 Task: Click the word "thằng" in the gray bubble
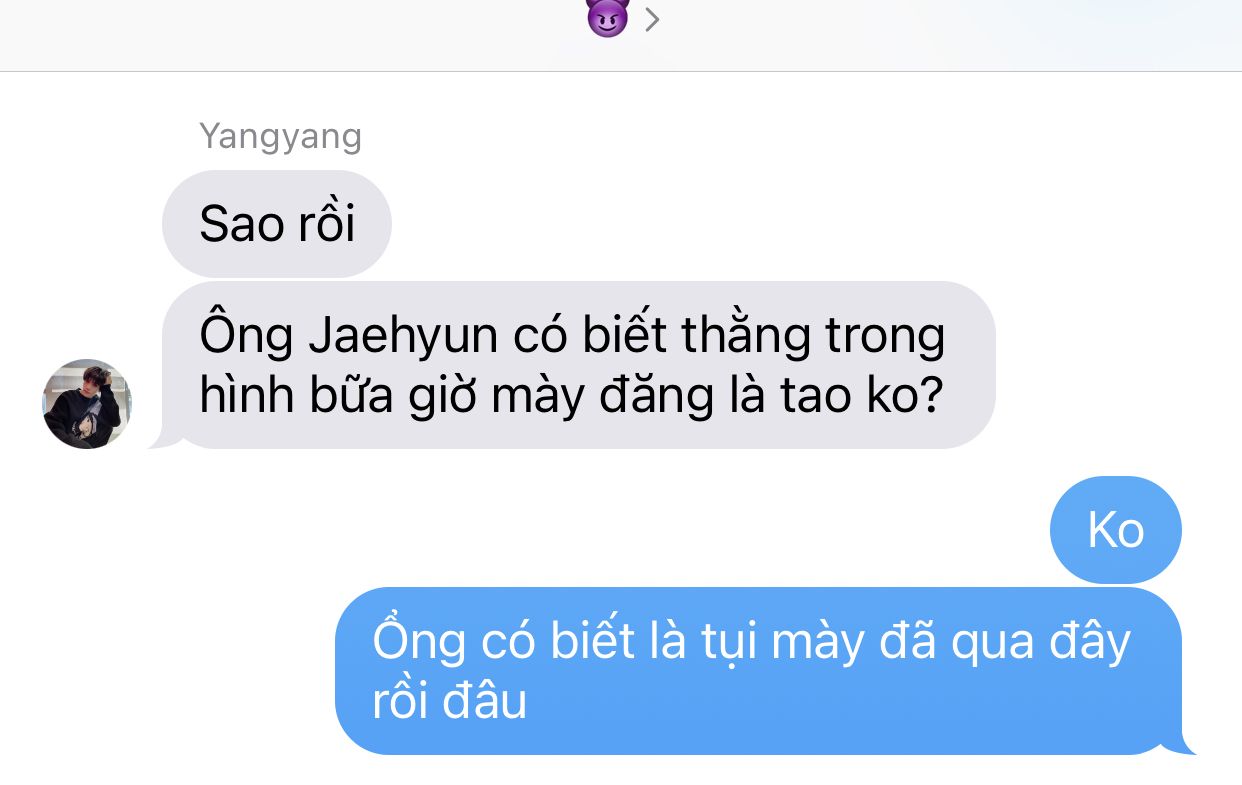click(x=746, y=337)
